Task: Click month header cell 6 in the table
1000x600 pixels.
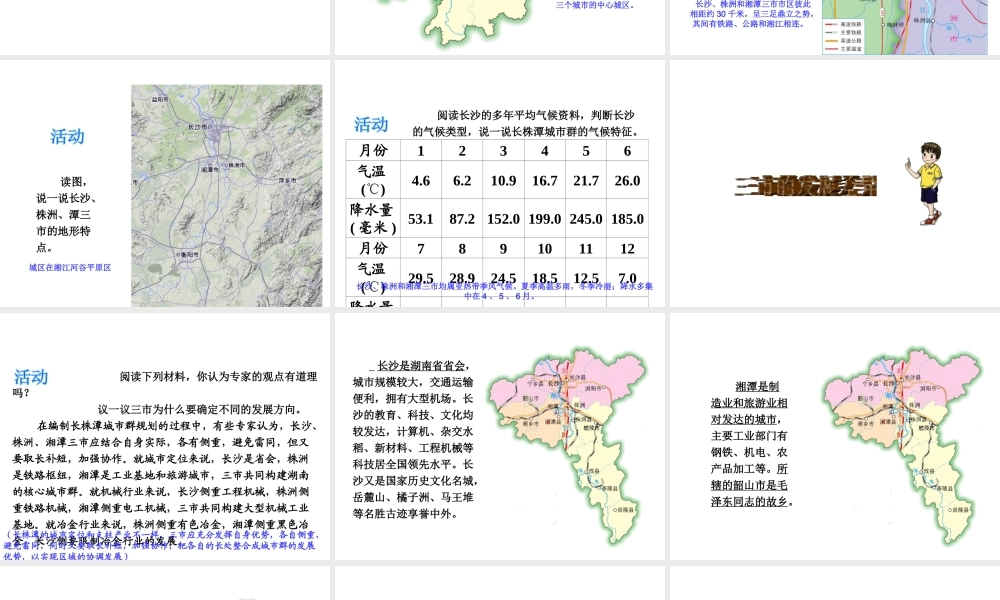Action: coord(628,150)
